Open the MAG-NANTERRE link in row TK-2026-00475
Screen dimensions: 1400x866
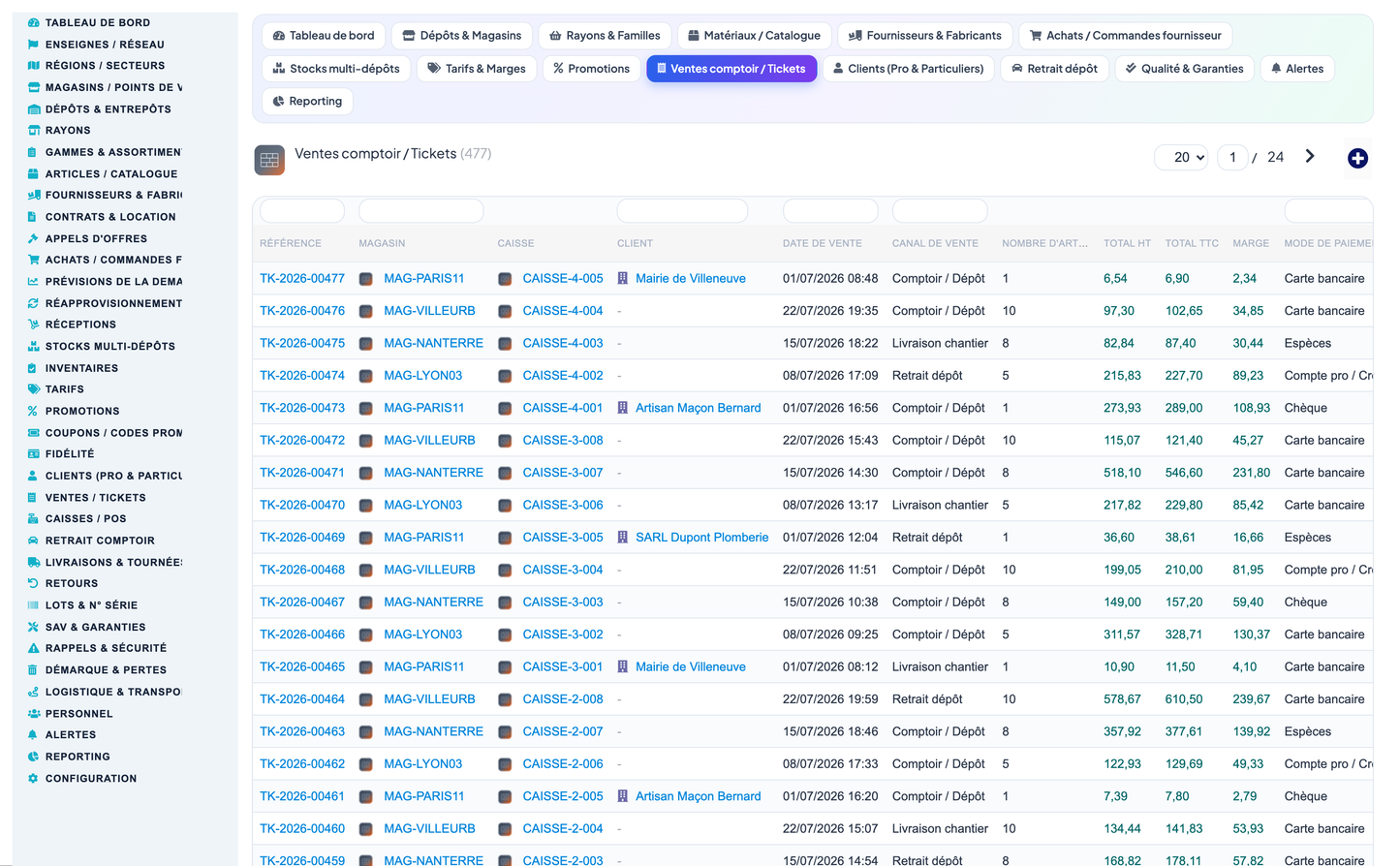click(433, 343)
